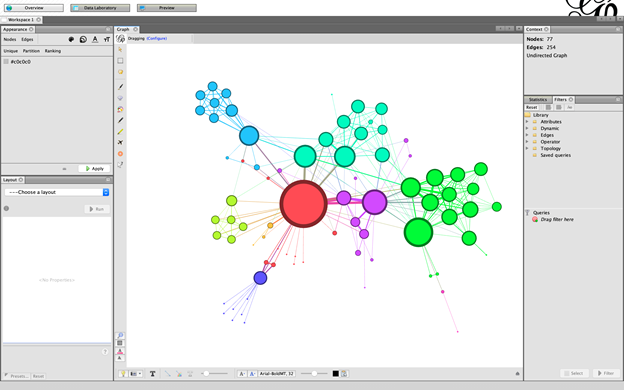Click the Select button in Filters
The height and width of the screenshot is (390, 624).
coord(574,373)
